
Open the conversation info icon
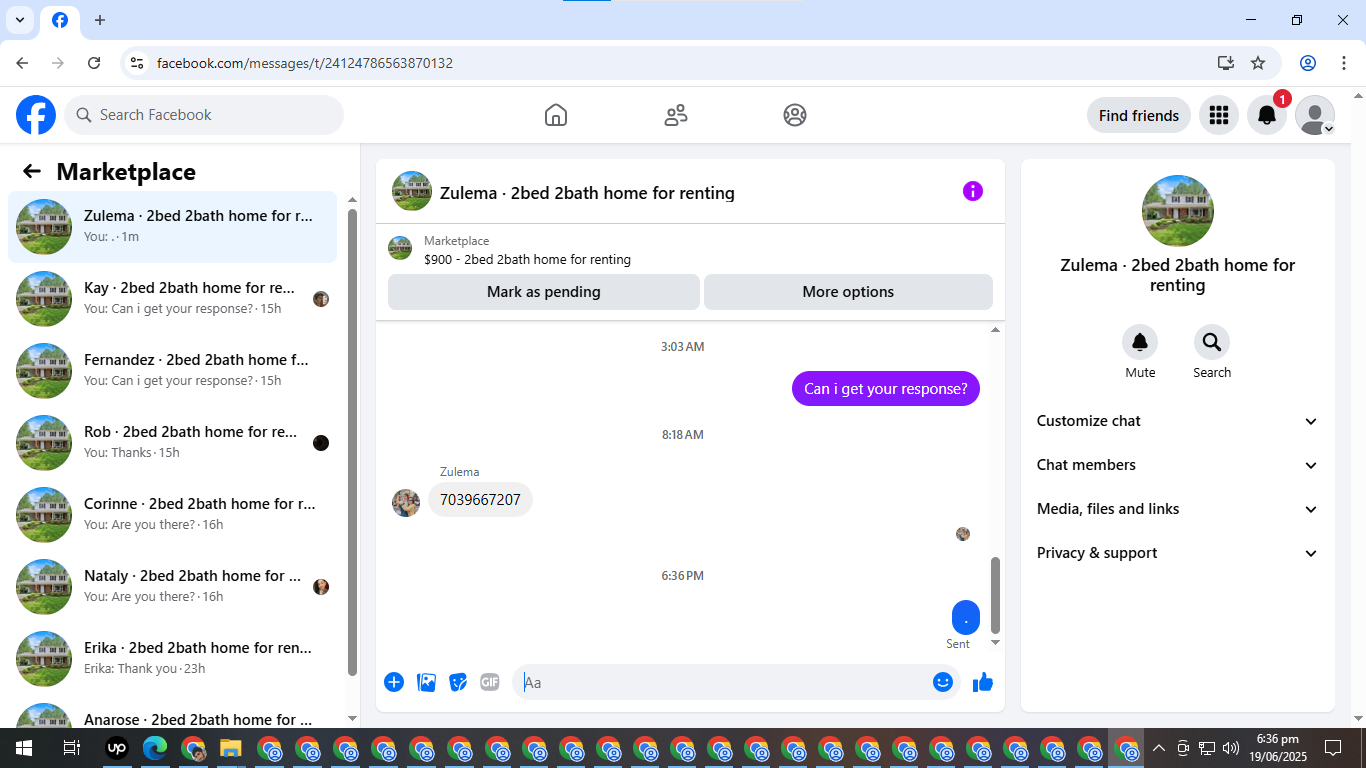pyautogui.click(x=973, y=191)
